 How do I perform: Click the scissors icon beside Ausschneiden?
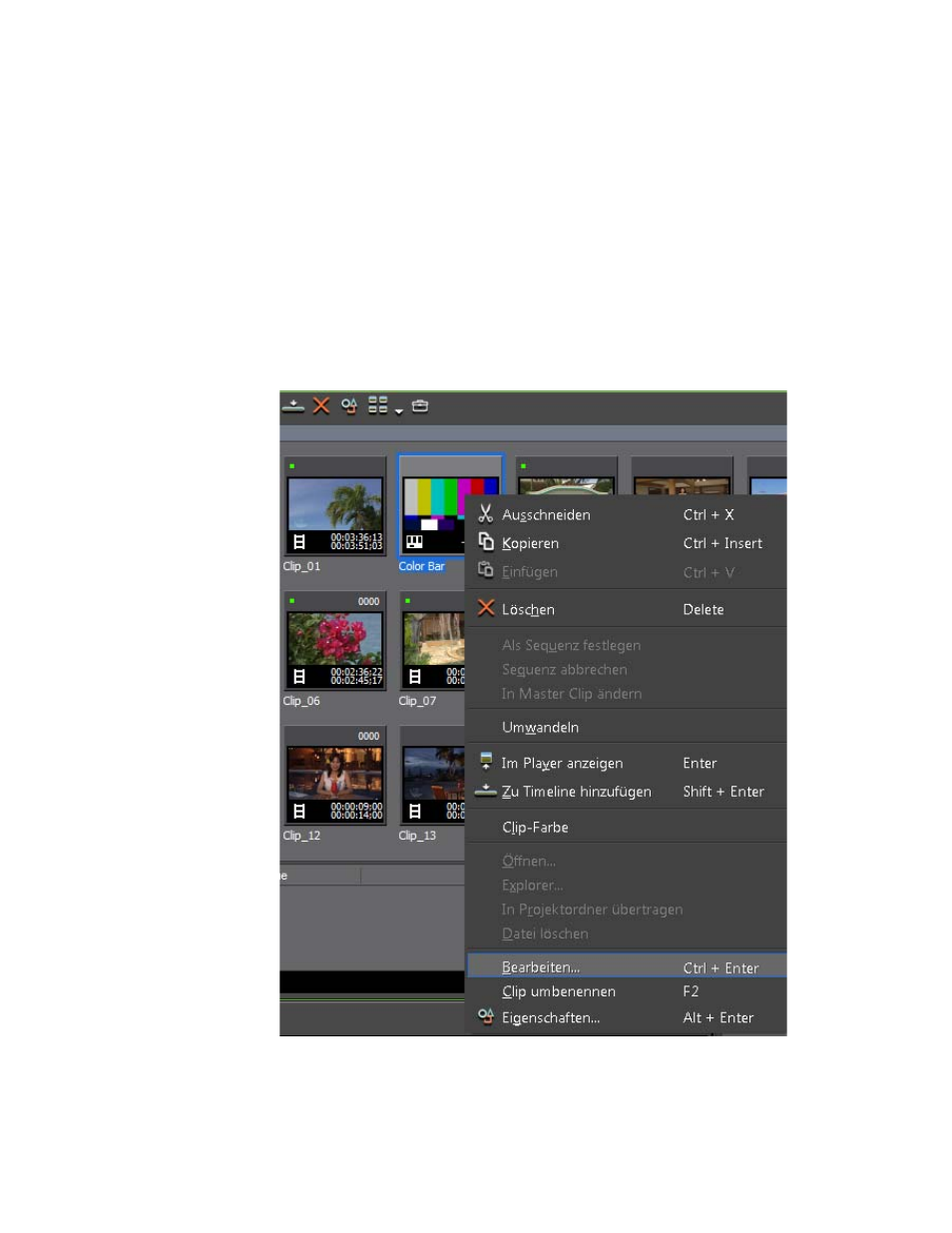click(486, 514)
